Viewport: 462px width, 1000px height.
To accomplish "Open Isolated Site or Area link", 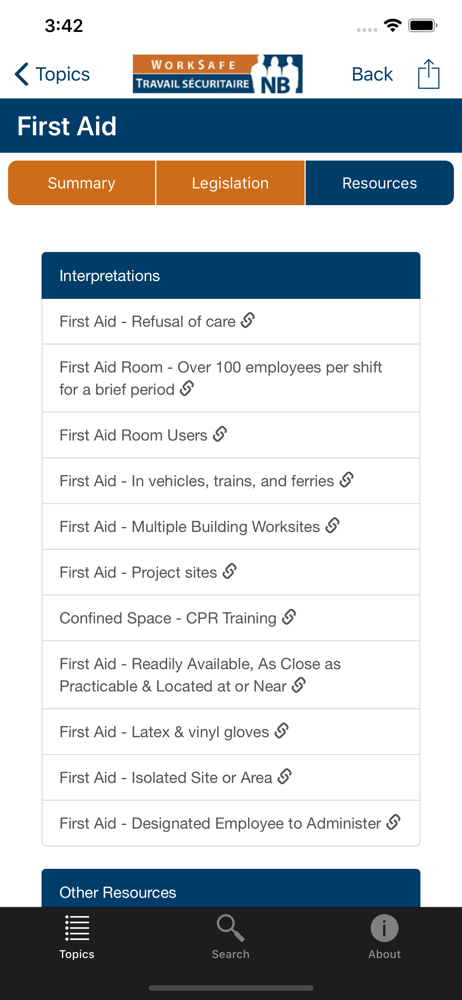I will pos(231,777).
